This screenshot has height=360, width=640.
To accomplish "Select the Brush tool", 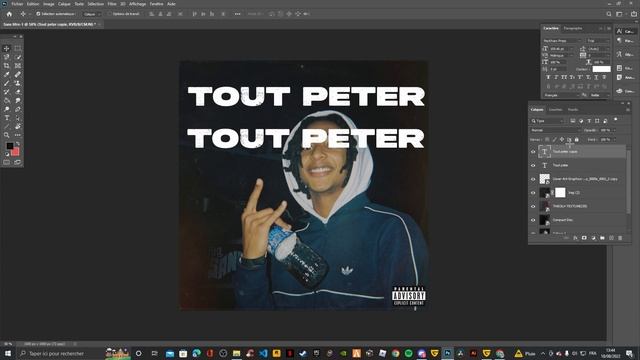I will [x=7, y=83].
